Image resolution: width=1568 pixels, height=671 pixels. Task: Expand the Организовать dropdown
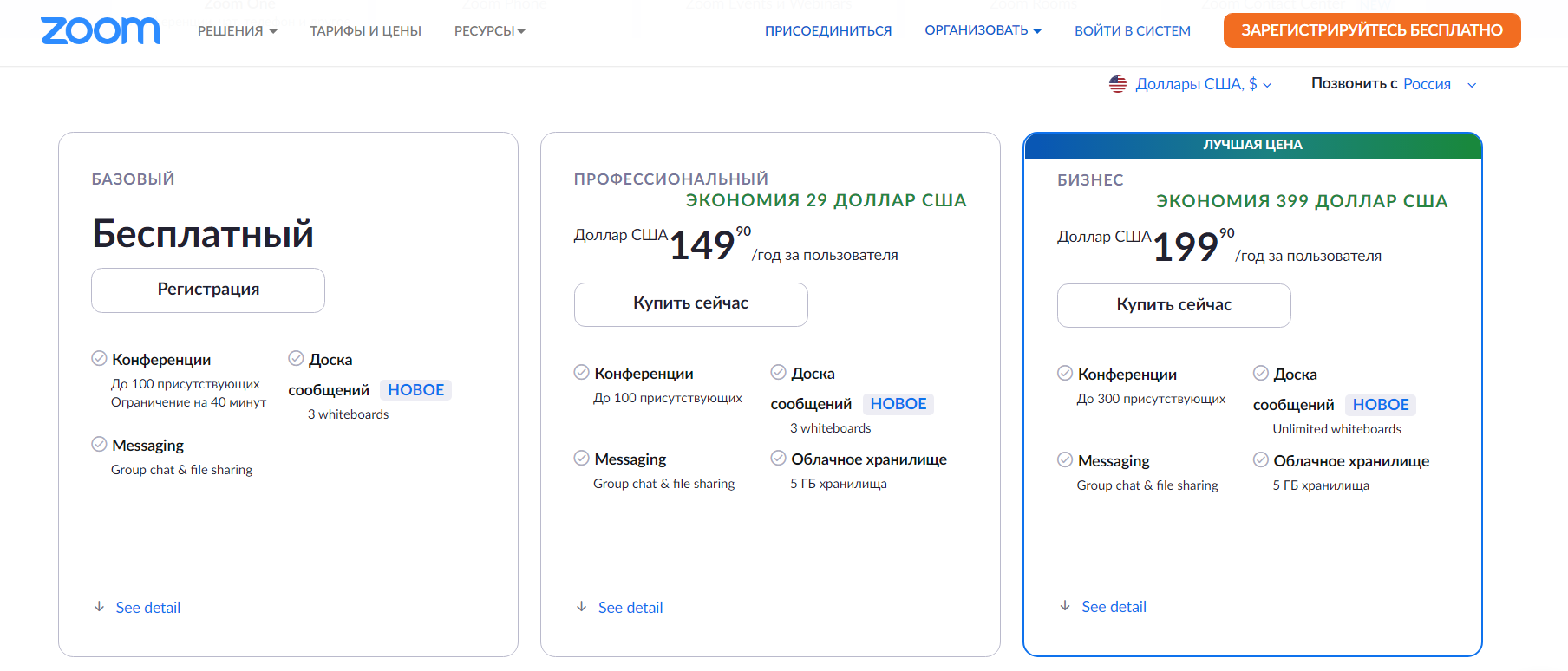click(x=983, y=30)
